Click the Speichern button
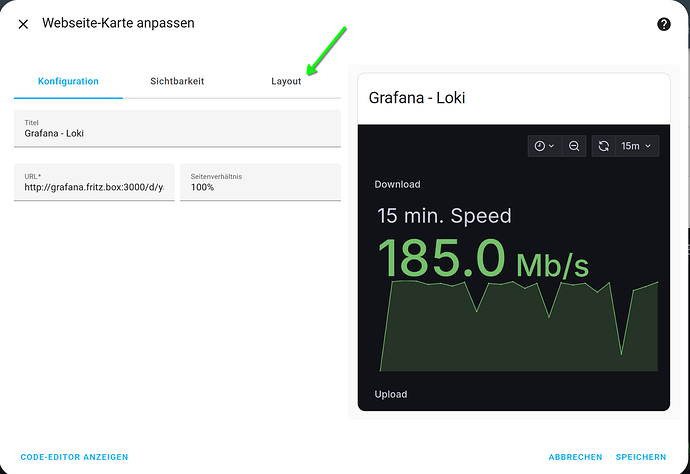The image size is (690, 474). [641, 457]
